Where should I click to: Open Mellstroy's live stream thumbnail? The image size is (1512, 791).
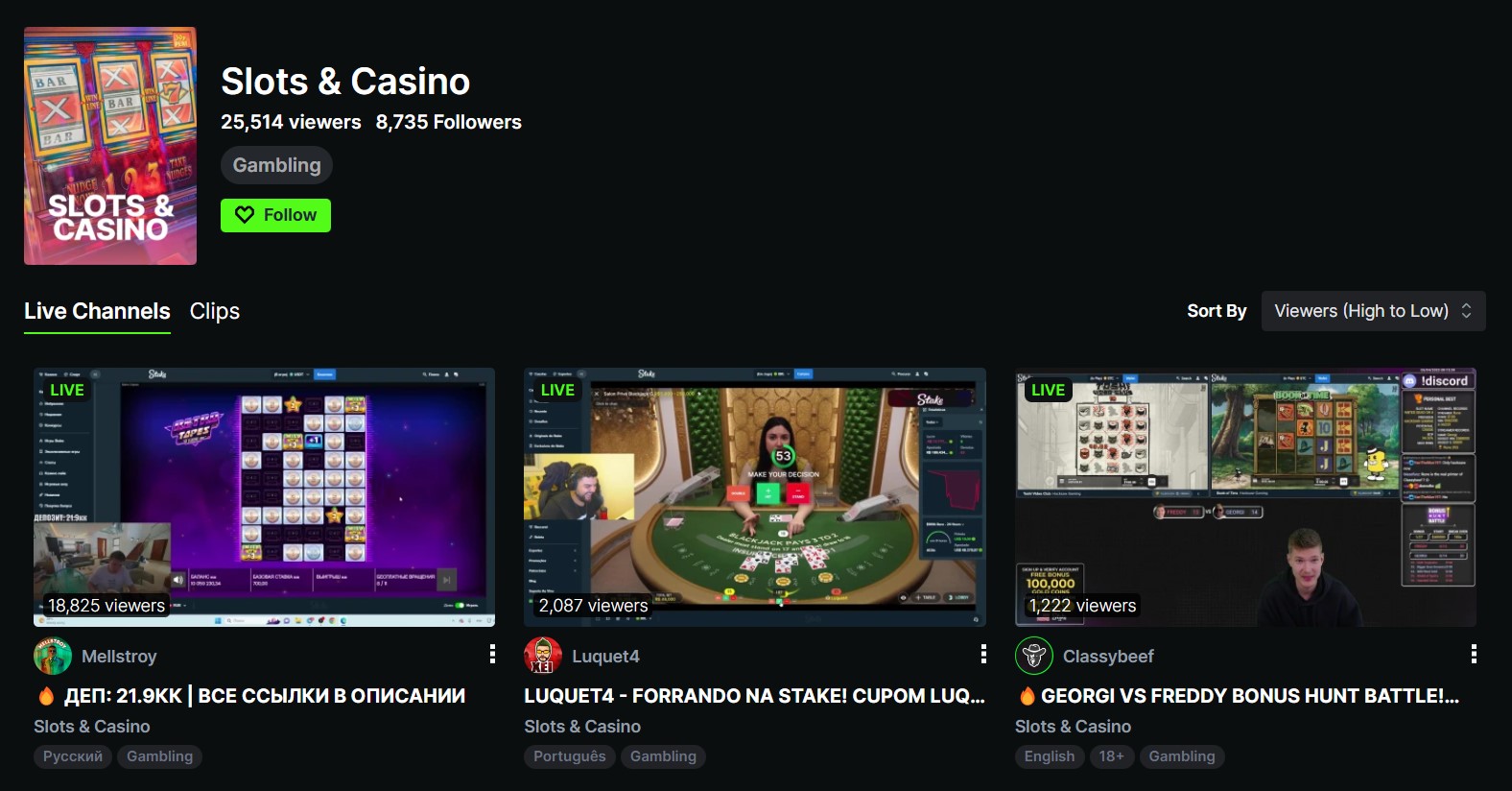pos(265,497)
